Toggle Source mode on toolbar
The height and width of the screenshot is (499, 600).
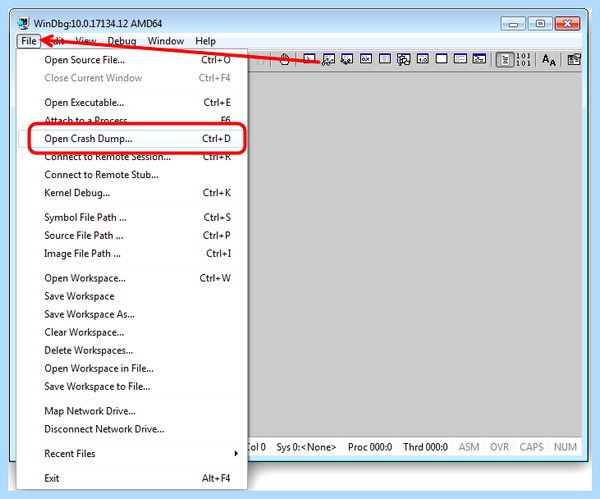point(505,60)
